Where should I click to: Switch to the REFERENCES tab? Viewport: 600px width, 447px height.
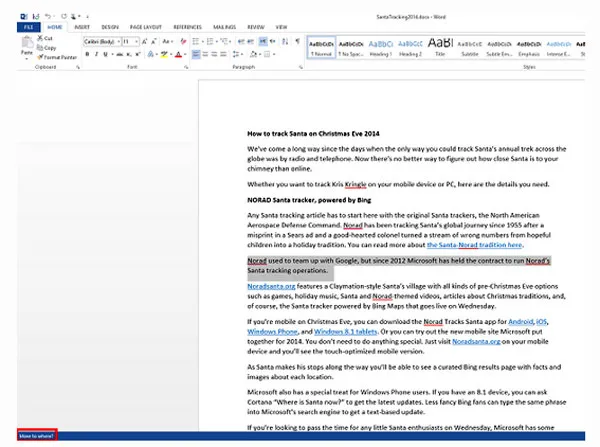(187, 27)
